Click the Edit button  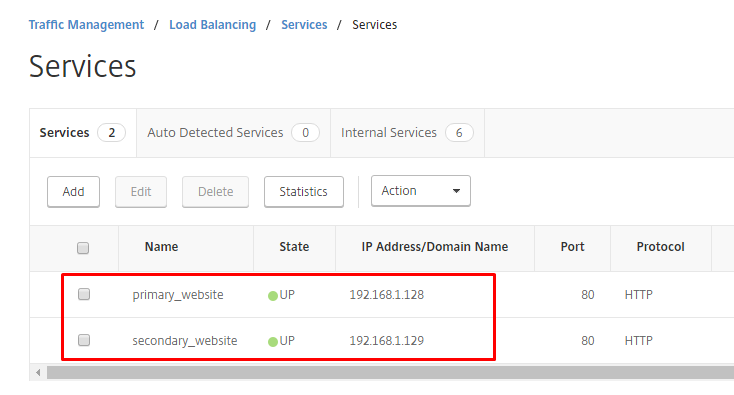point(141,191)
